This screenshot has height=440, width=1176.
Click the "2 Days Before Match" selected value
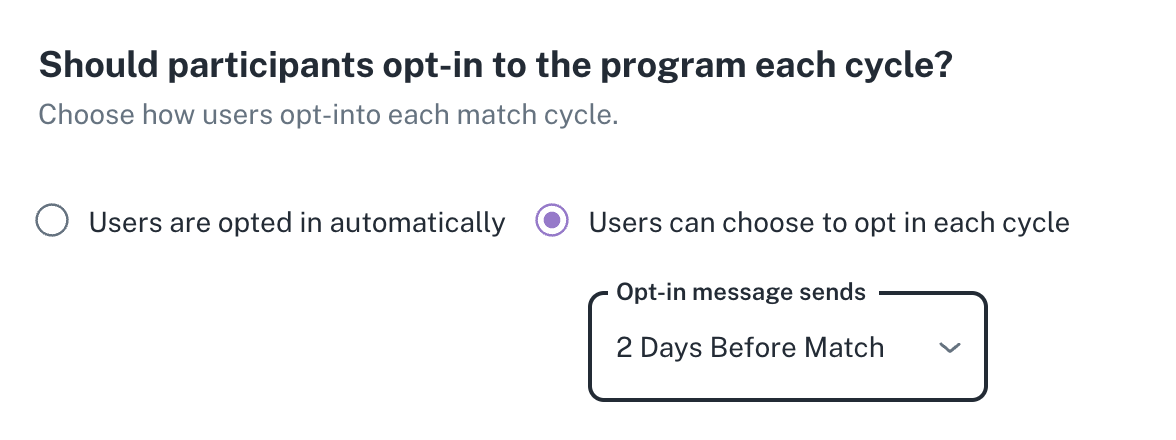pyautogui.click(x=750, y=348)
